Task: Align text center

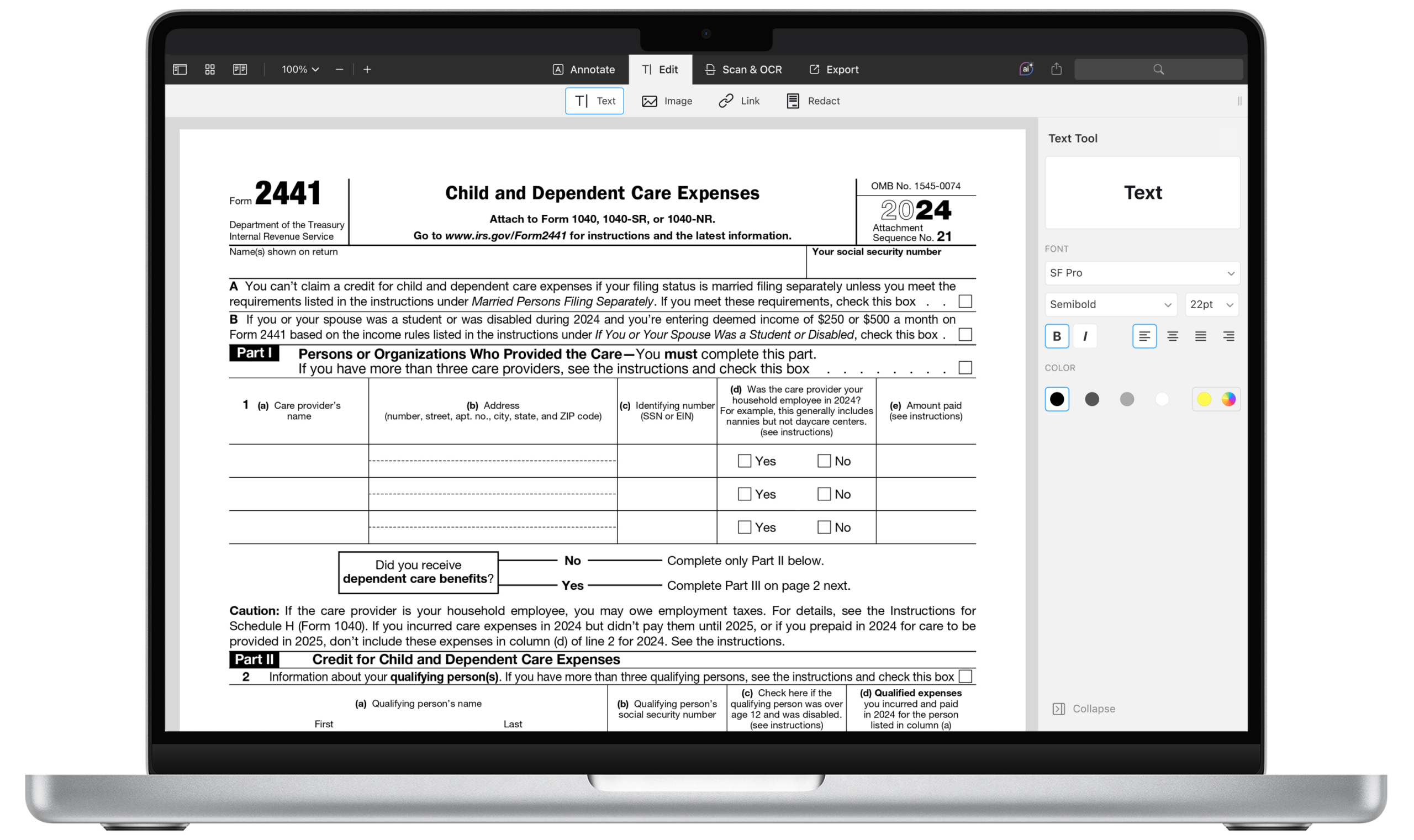Action: [1172, 336]
